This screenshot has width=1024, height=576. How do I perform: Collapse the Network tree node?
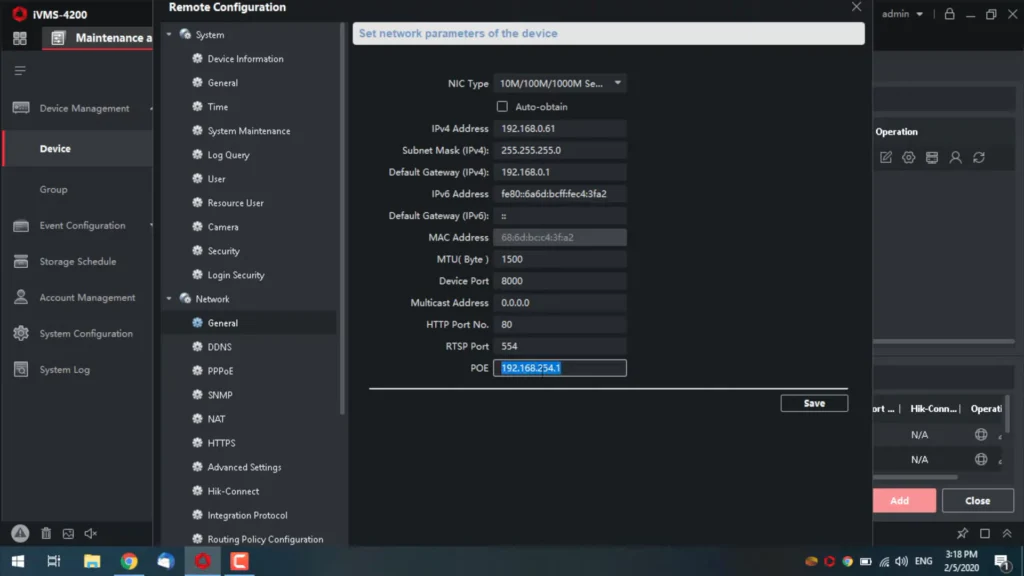pos(169,298)
